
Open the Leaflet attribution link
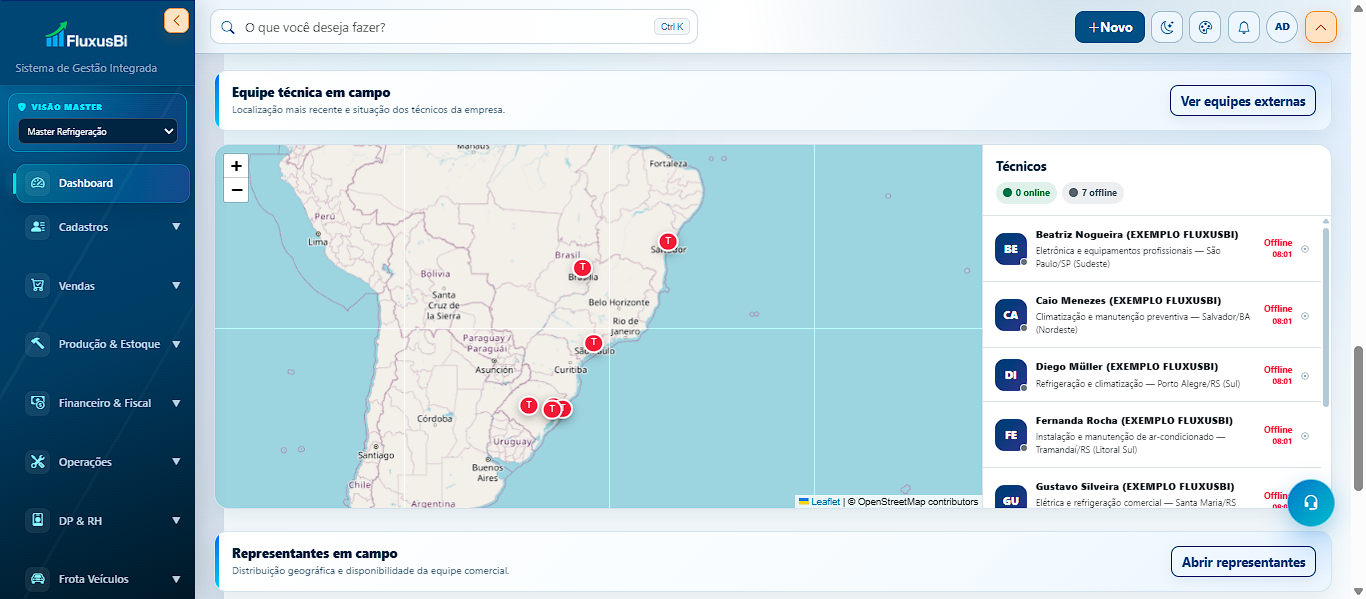tap(819, 502)
